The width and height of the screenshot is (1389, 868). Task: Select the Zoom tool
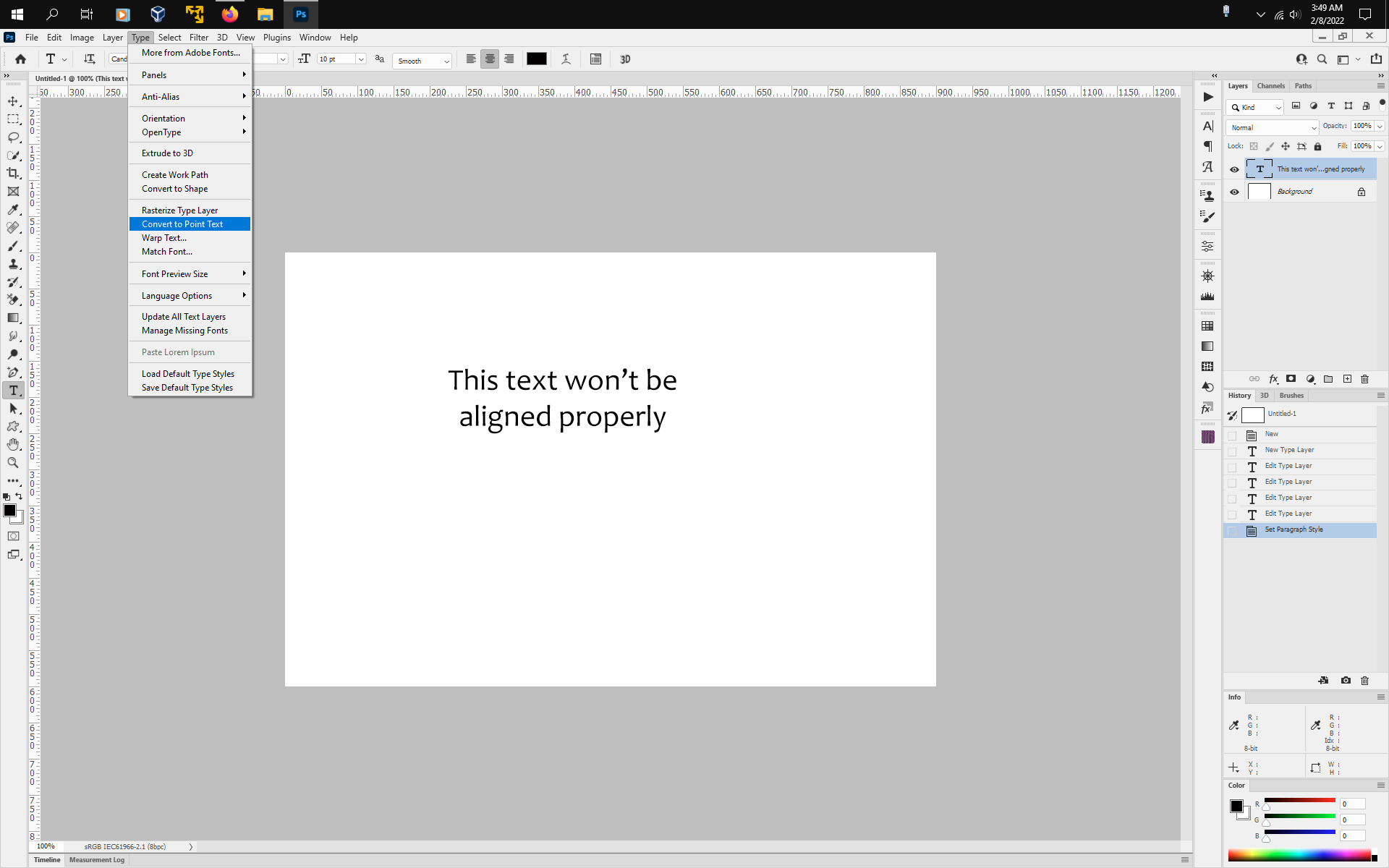pos(13,463)
